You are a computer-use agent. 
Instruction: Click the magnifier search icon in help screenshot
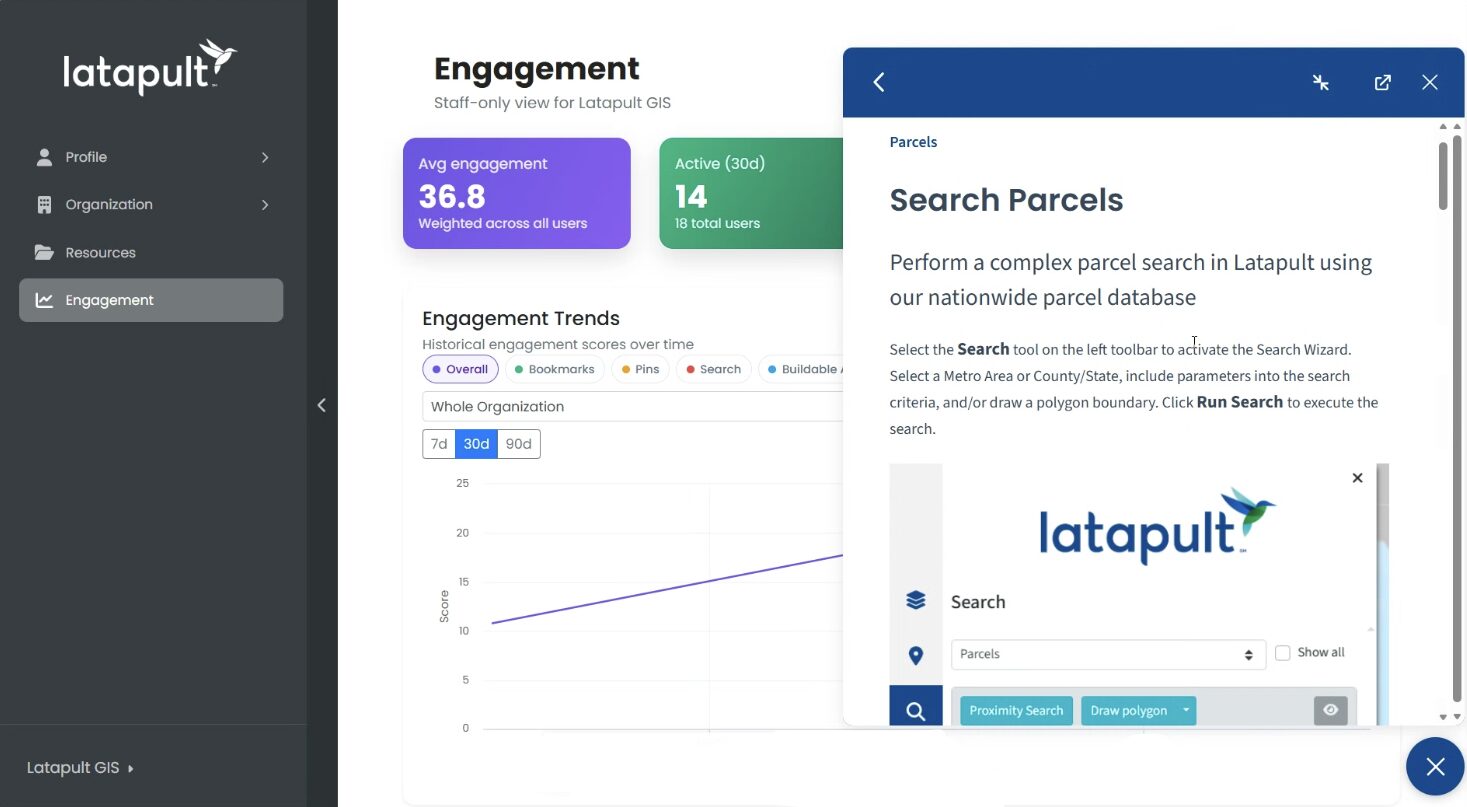click(915, 711)
